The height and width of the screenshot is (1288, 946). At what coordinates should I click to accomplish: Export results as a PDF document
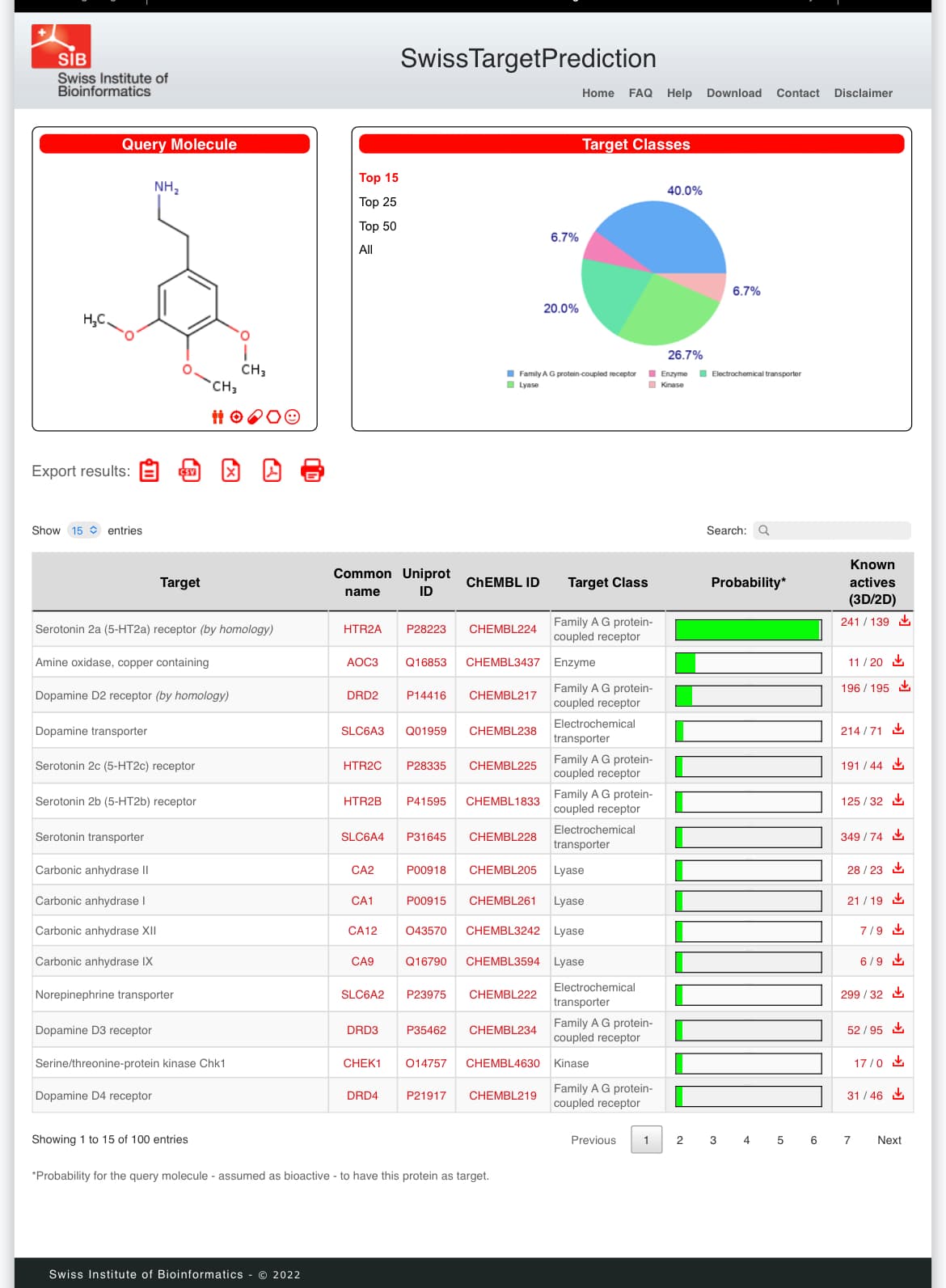pyautogui.click(x=272, y=471)
